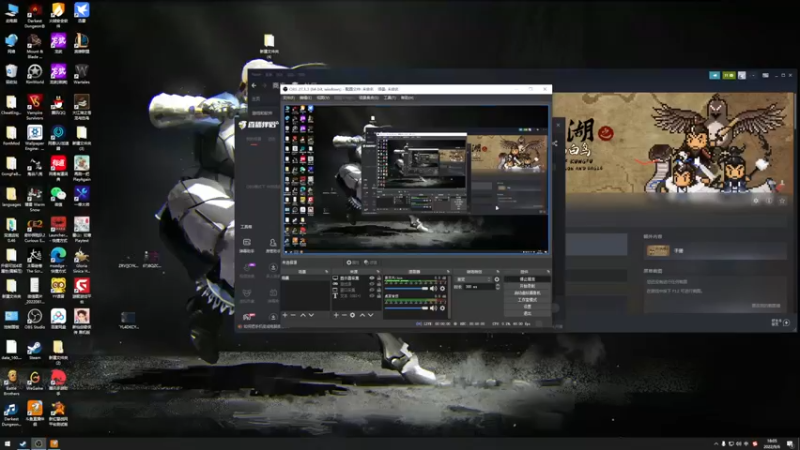This screenshot has width=800, height=450.
Task: Open taskbar notification center
Action: (x=790, y=443)
